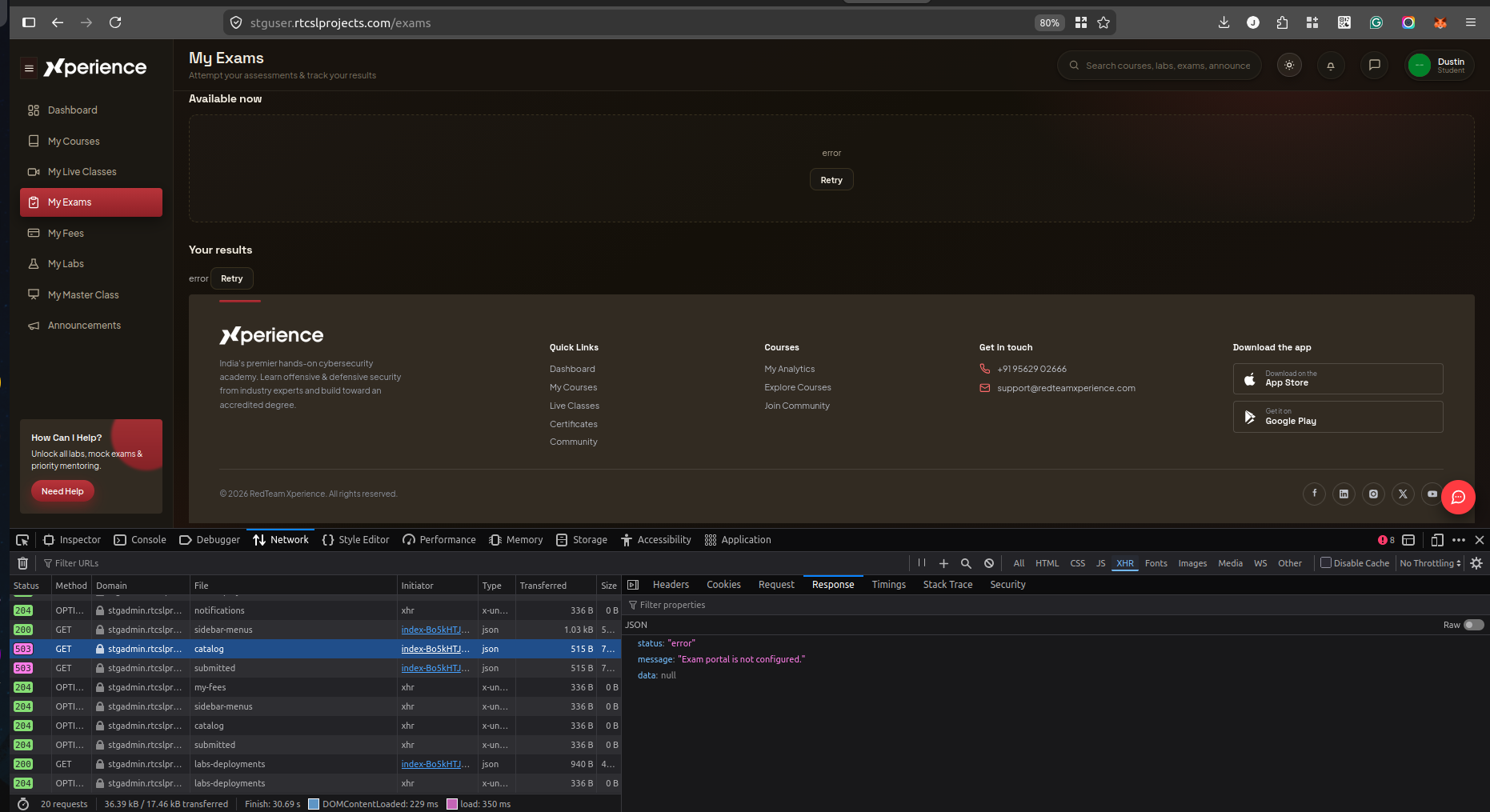Toggle the JS request type filter
The height and width of the screenshot is (812, 1490).
click(1100, 563)
